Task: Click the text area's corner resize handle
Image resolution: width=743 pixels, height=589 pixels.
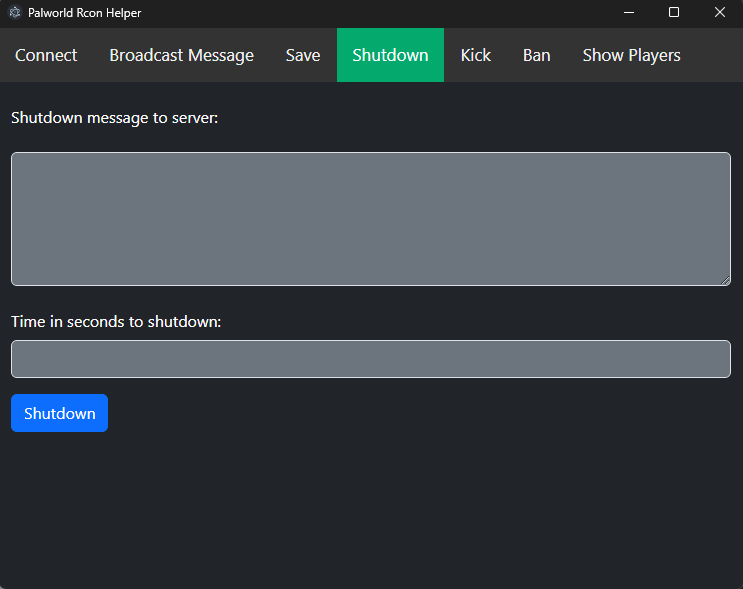Action: tap(725, 280)
